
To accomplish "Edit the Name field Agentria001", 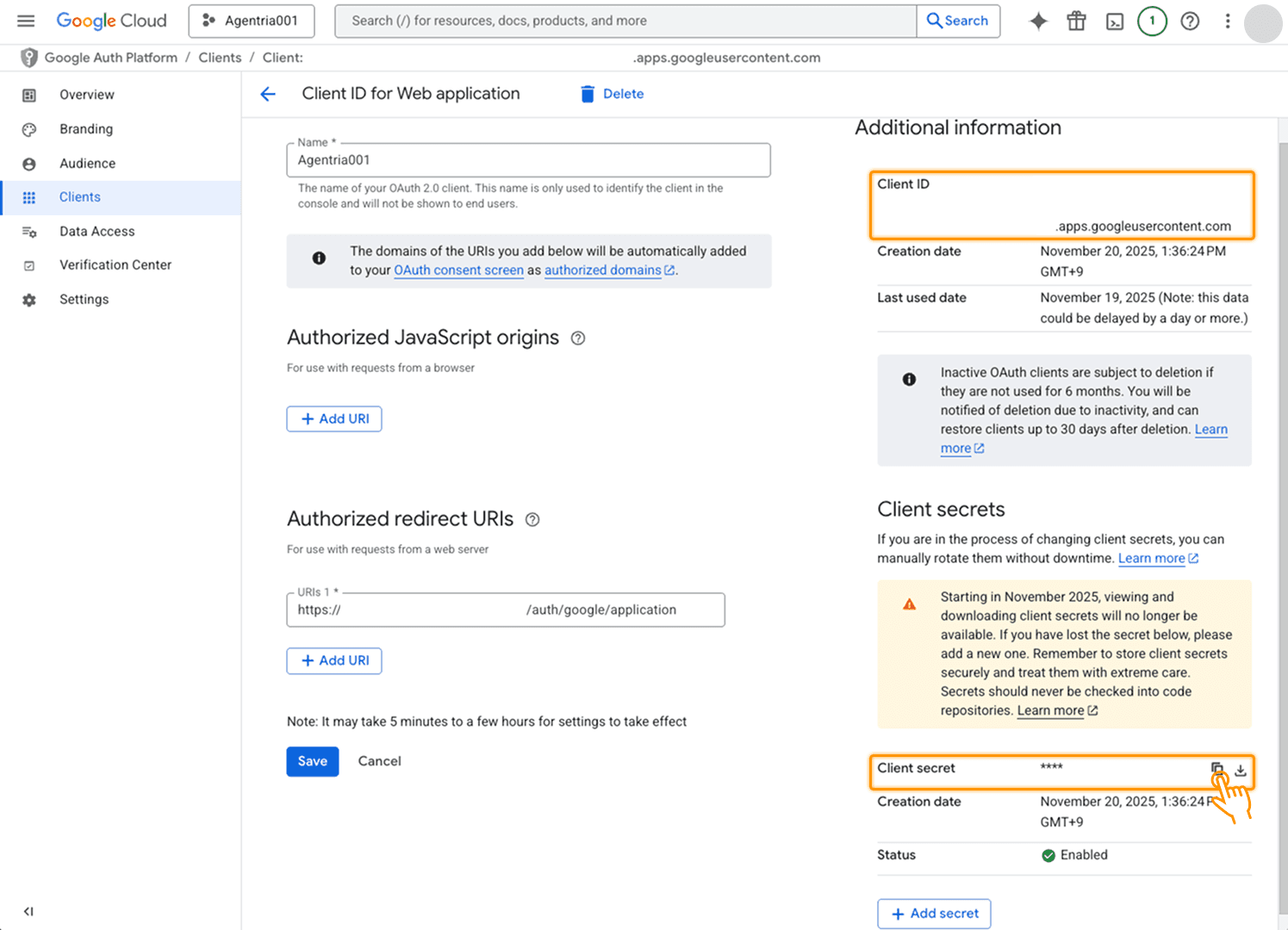I will click(x=528, y=160).
